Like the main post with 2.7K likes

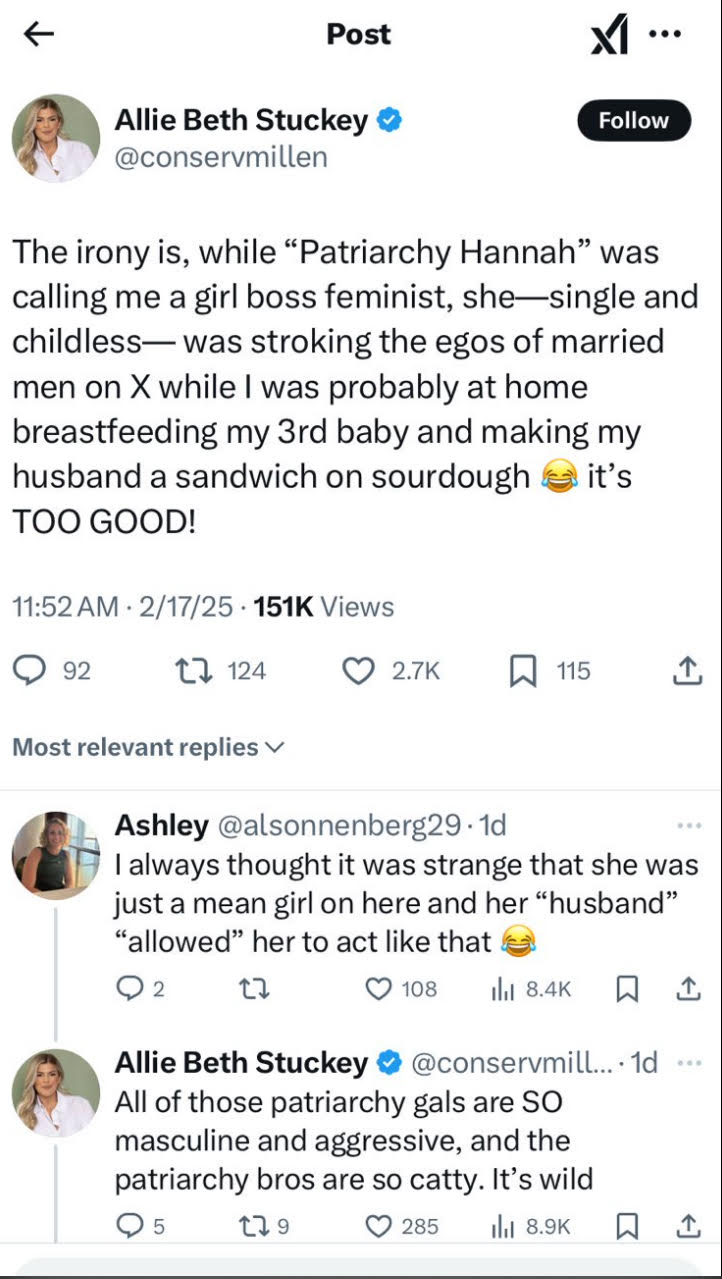tap(358, 671)
